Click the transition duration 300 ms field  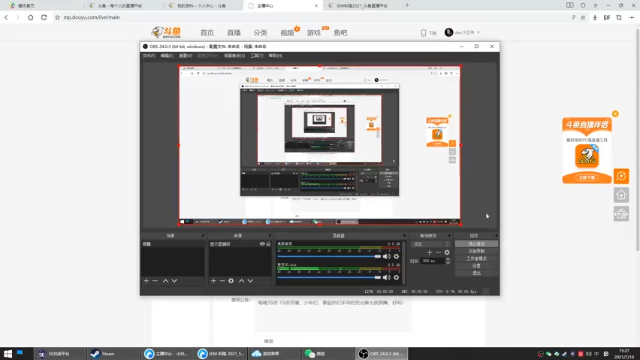click(x=433, y=261)
